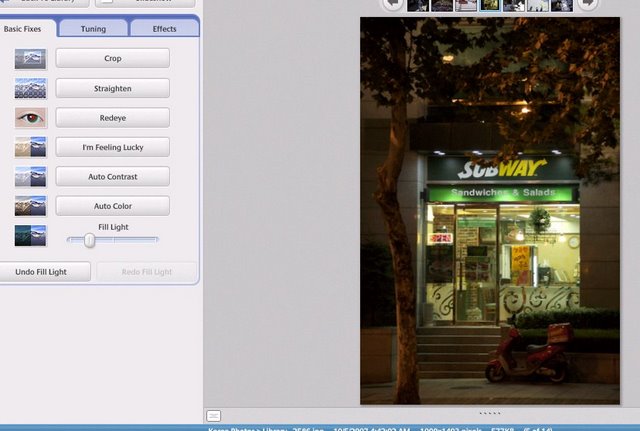The width and height of the screenshot is (640, 431).
Task: Click the right end of Fill Light track
Action: pos(156,240)
